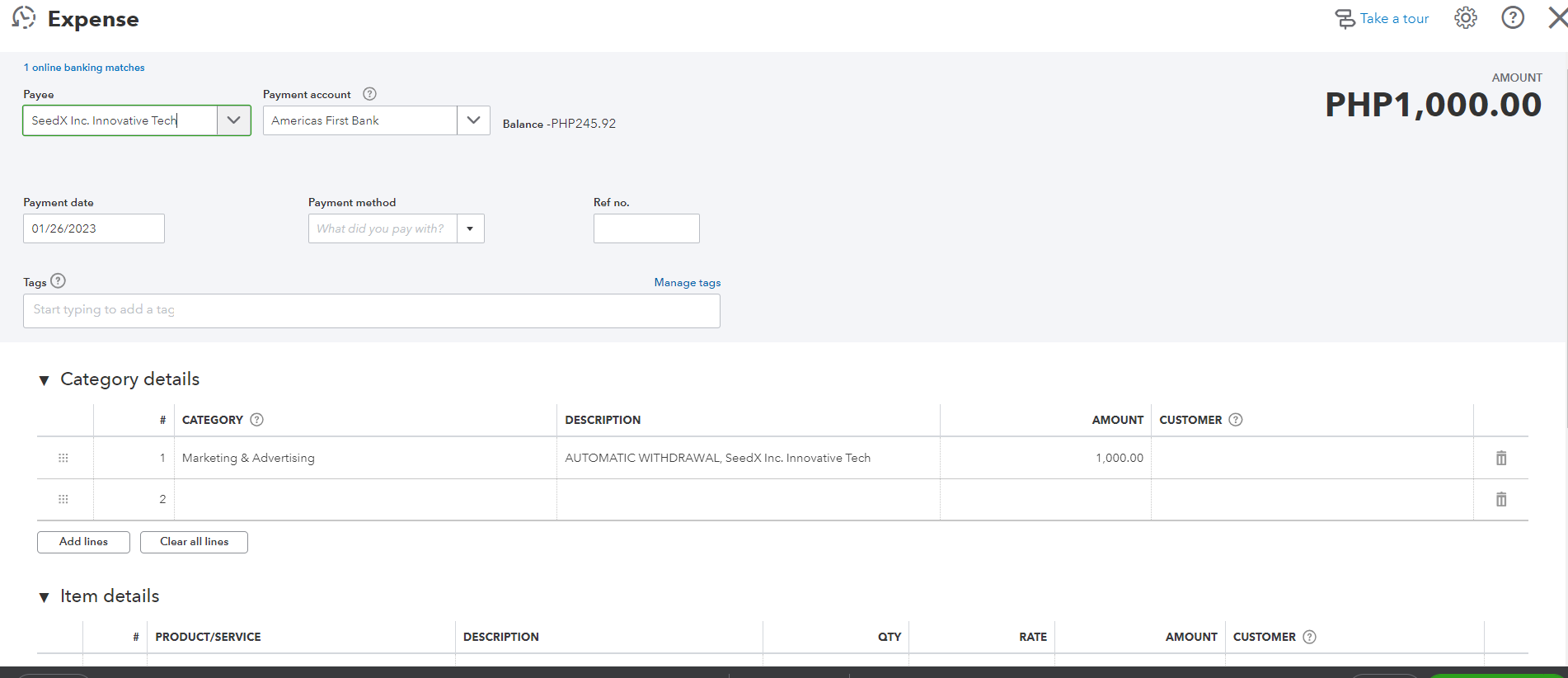Screen dimensions: 1568x678
Task: Click the help question mark icon in header
Action: point(1513,18)
